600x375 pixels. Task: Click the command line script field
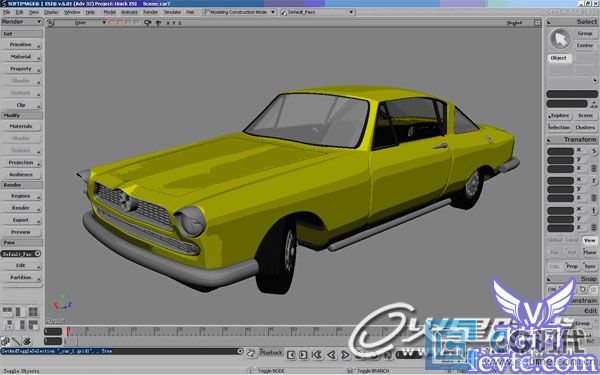point(119,351)
